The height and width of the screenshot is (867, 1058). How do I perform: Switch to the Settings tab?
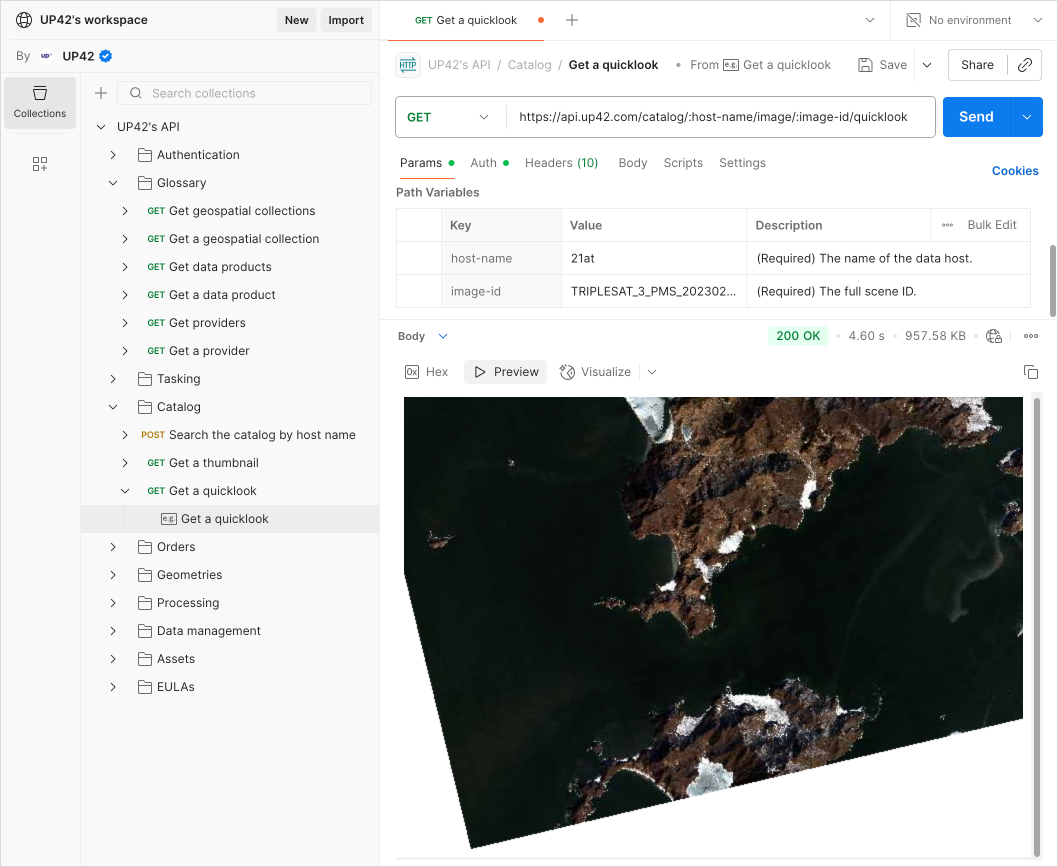click(x=742, y=163)
